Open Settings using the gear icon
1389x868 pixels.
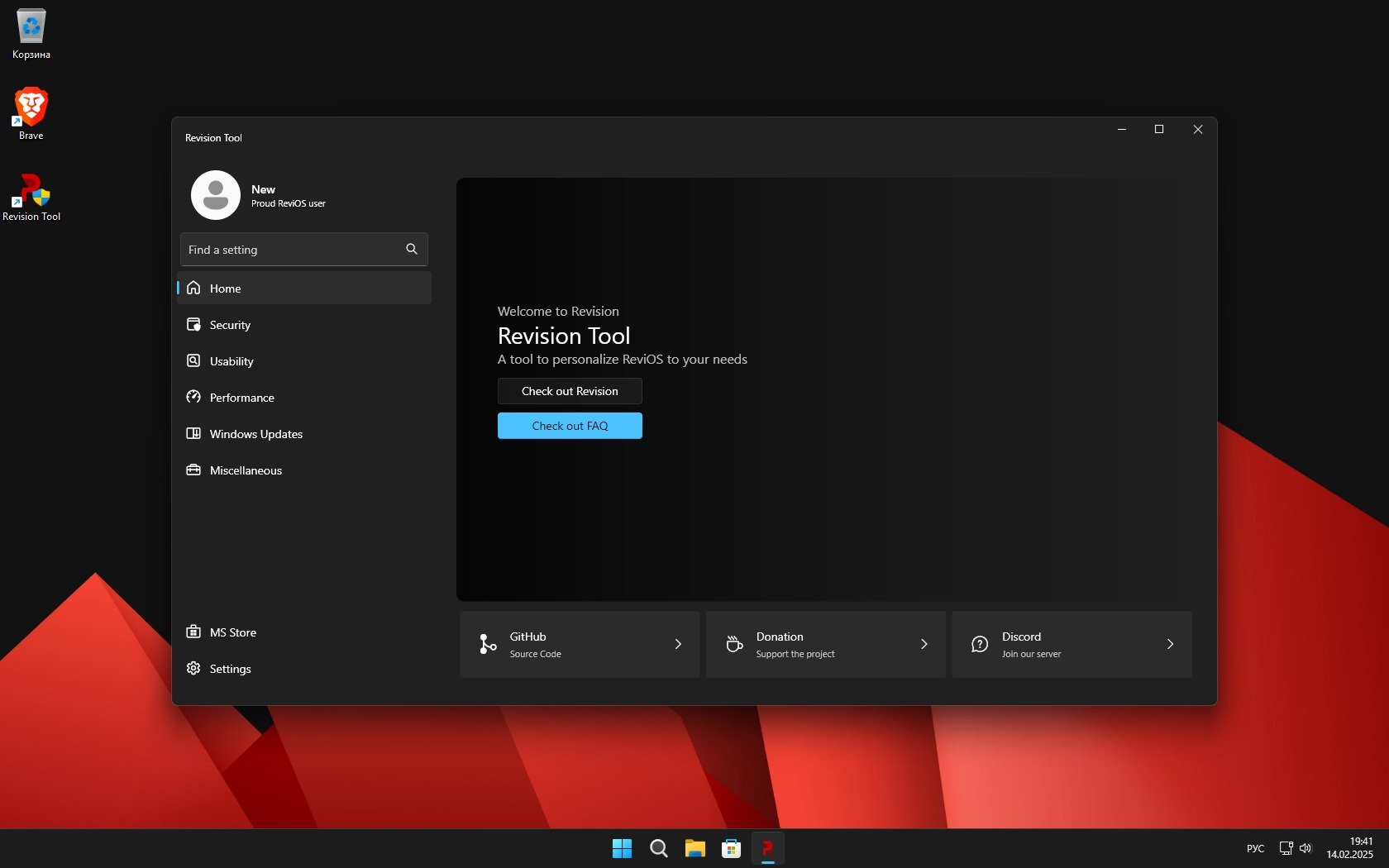tap(193, 669)
